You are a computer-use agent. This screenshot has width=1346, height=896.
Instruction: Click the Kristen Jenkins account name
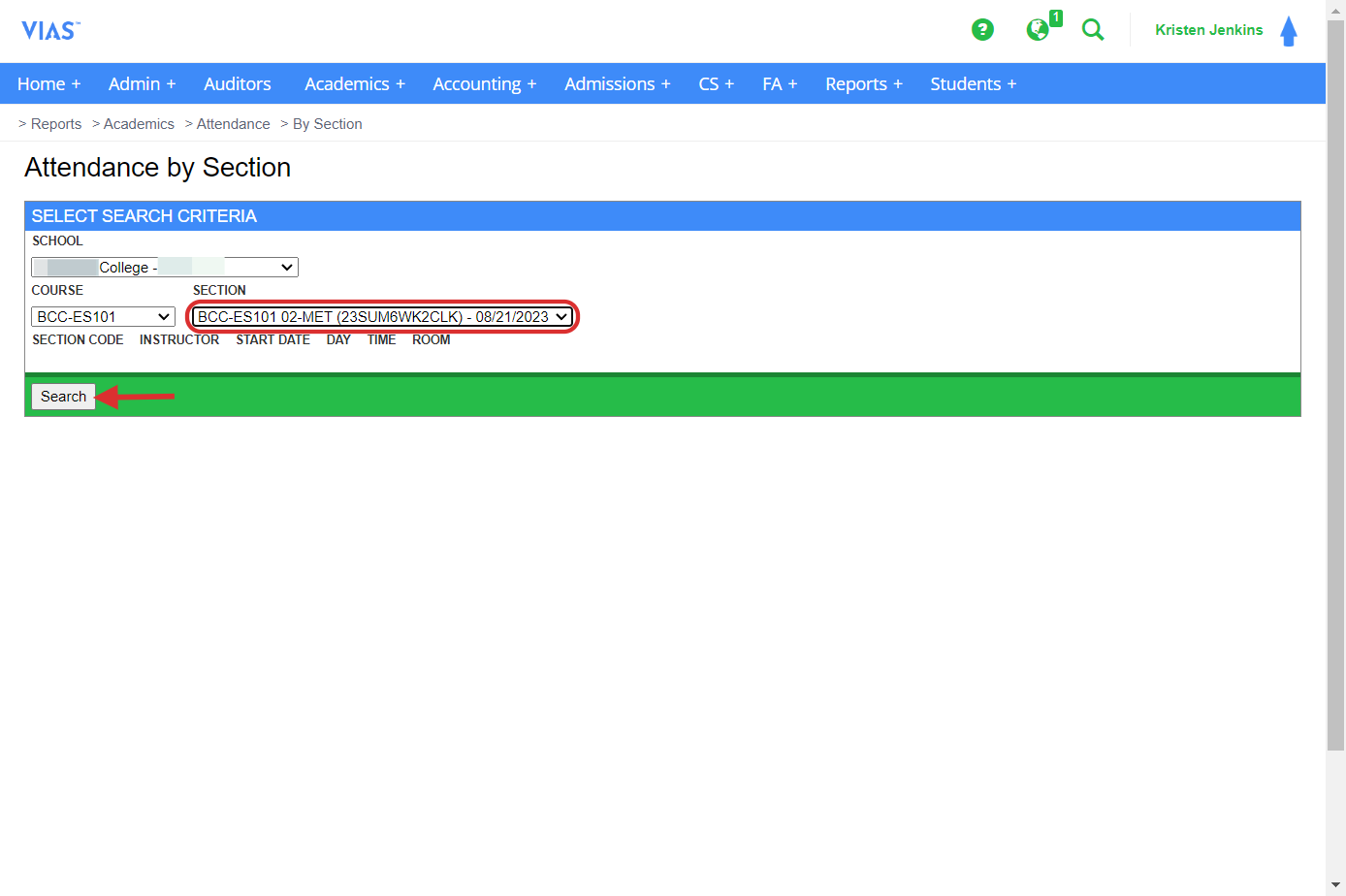[x=1208, y=30]
